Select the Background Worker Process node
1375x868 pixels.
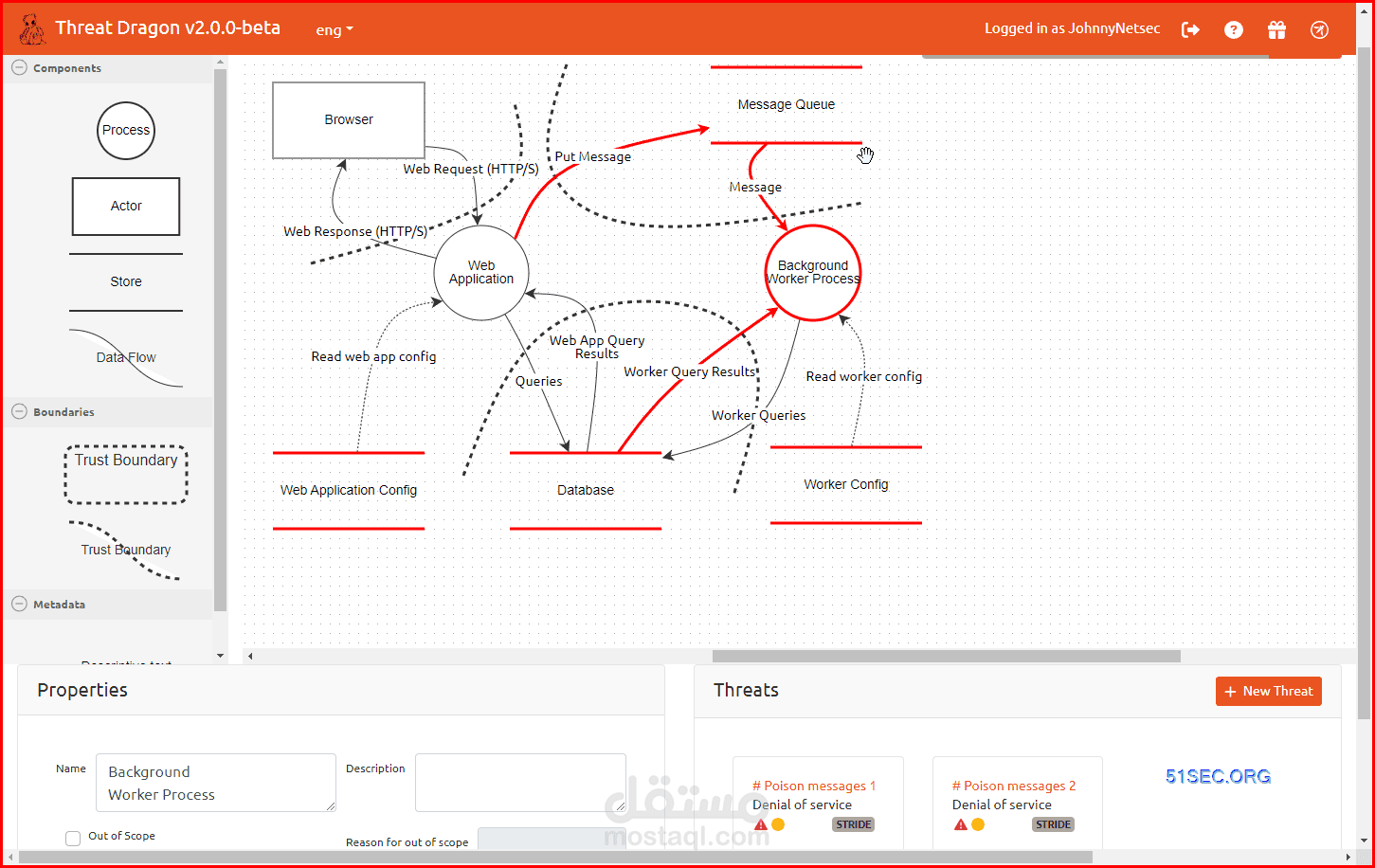pos(813,273)
